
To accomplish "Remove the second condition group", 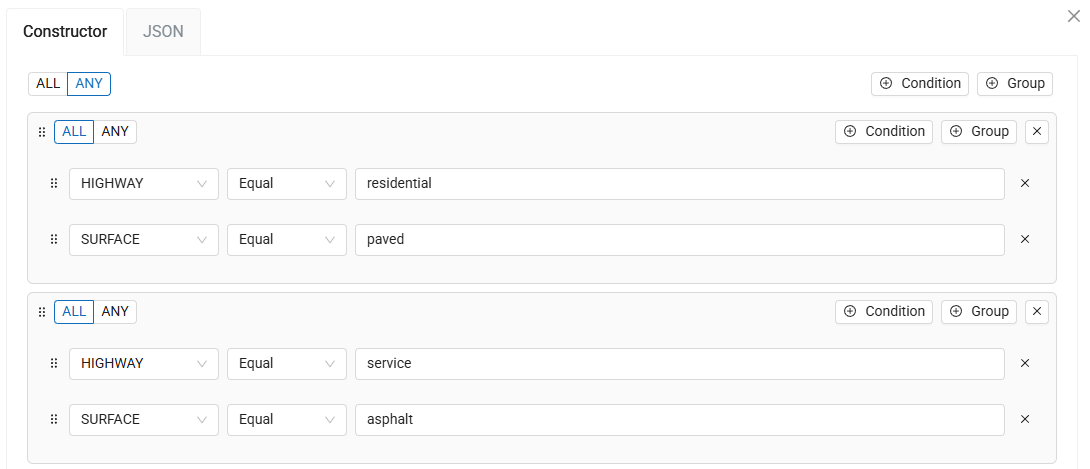I will tap(1037, 311).
